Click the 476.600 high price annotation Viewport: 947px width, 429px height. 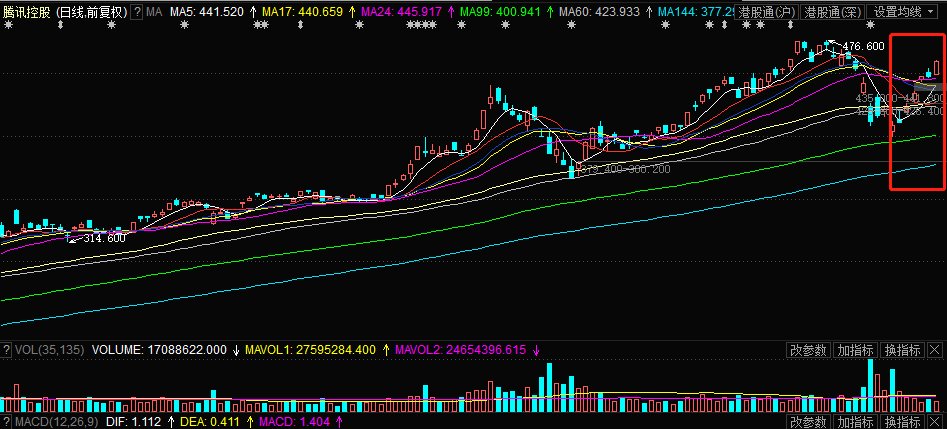click(x=863, y=47)
